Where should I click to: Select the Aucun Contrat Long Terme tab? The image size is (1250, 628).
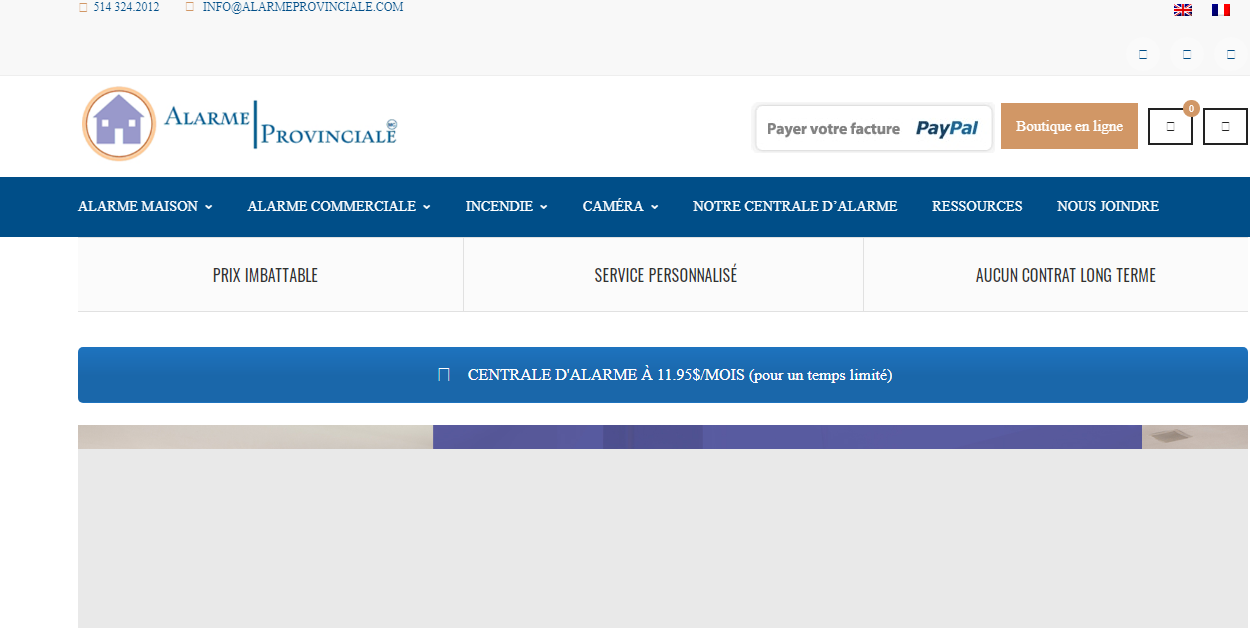click(x=1066, y=275)
